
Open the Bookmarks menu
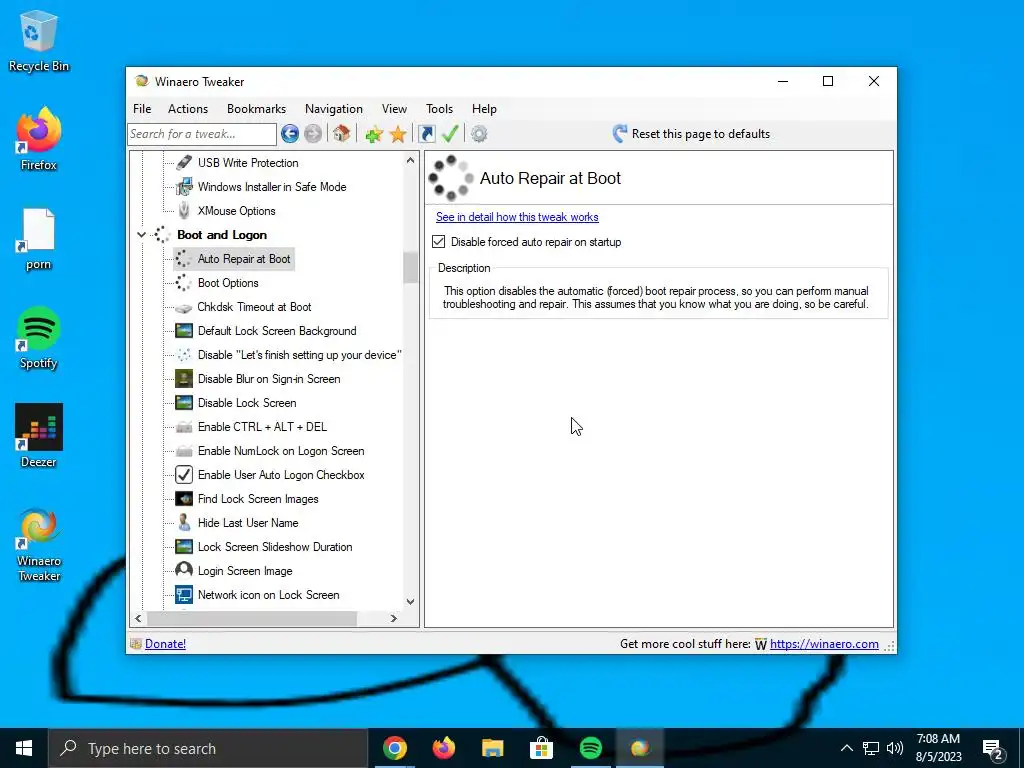257,109
